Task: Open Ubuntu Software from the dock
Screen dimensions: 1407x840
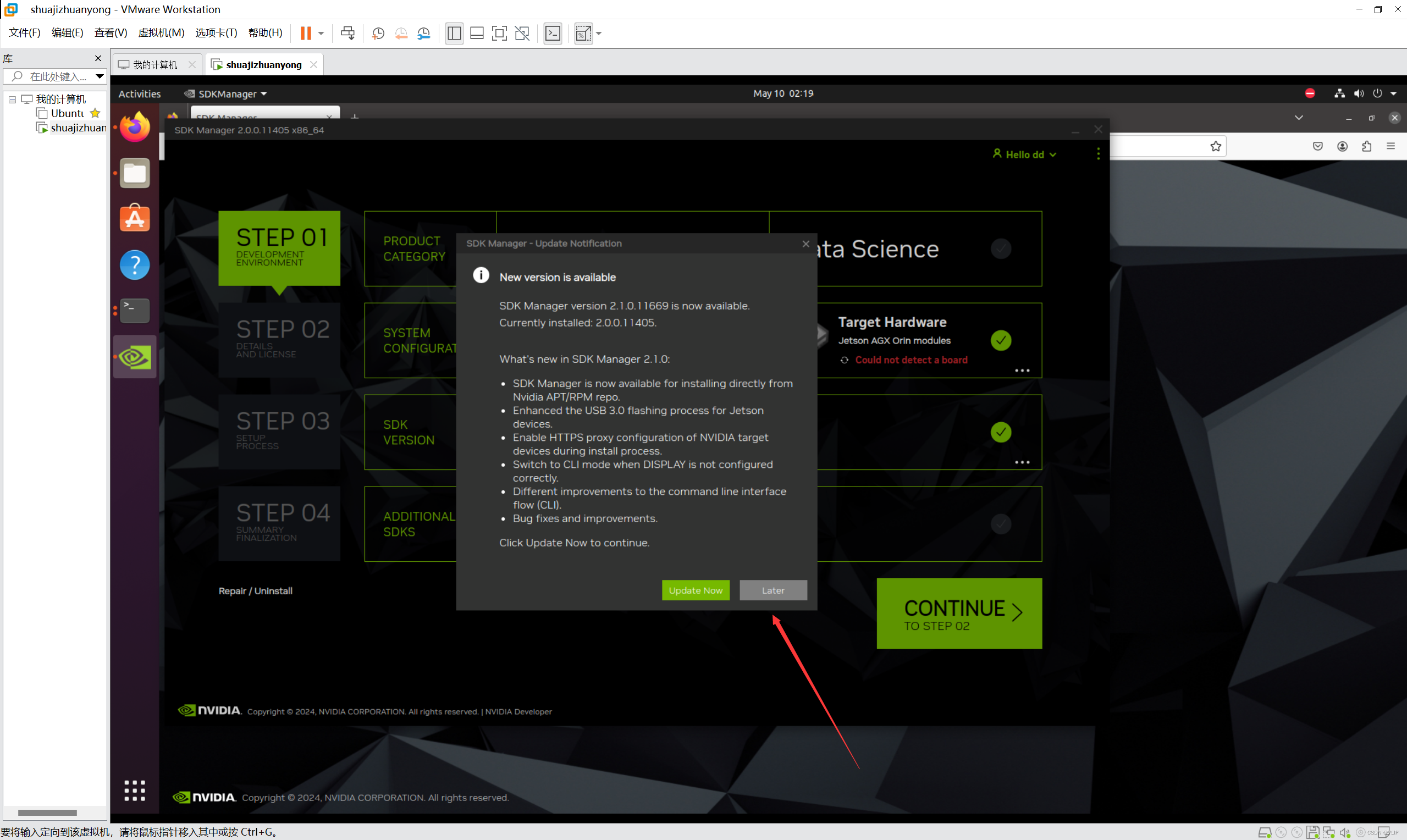Action: point(135,218)
